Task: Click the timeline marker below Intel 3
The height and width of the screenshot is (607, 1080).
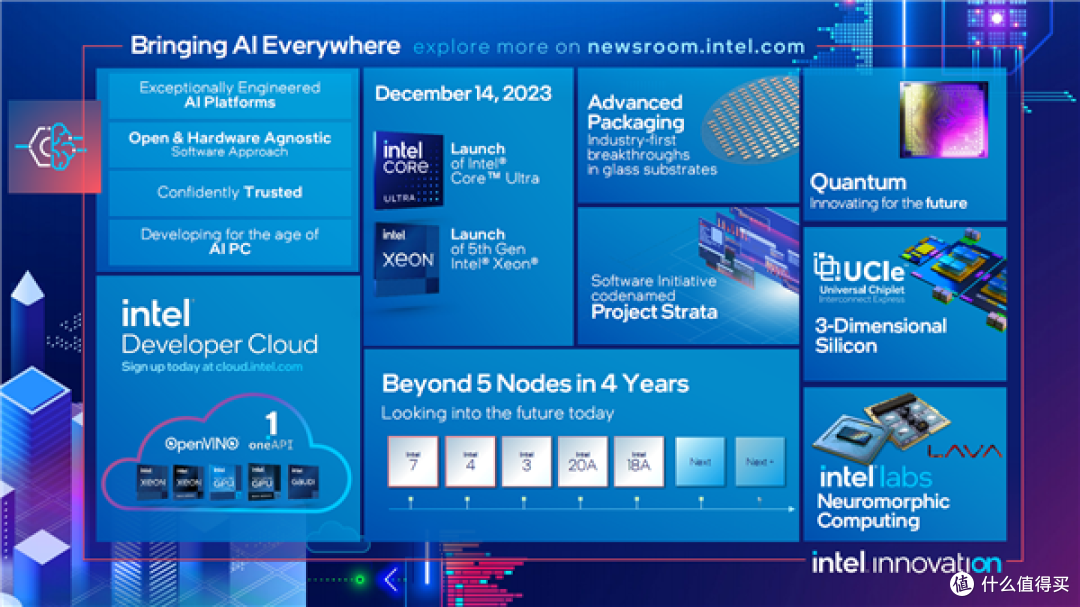Action: tap(526, 498)
